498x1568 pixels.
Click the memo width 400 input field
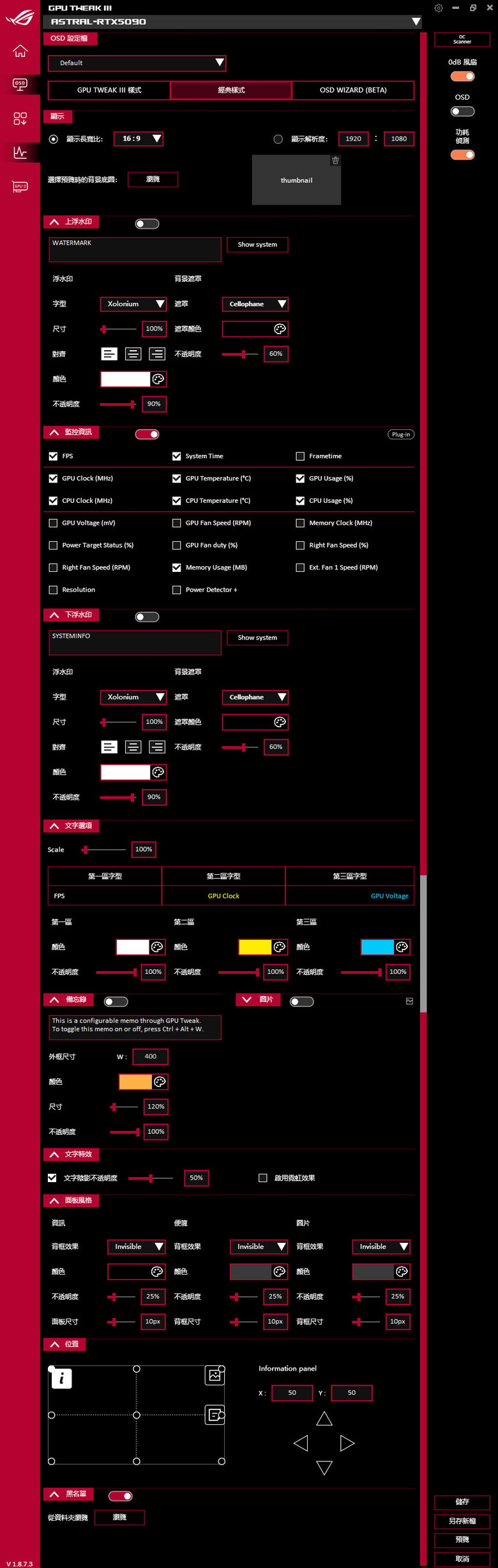point(151,1057)
